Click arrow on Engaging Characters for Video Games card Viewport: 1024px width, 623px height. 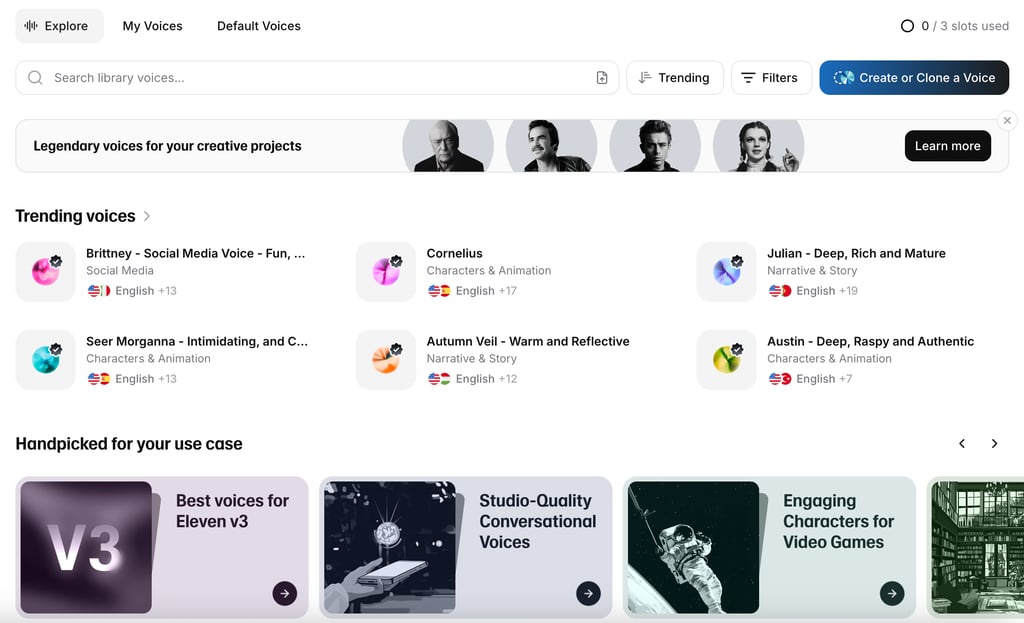tap(891, 593)
